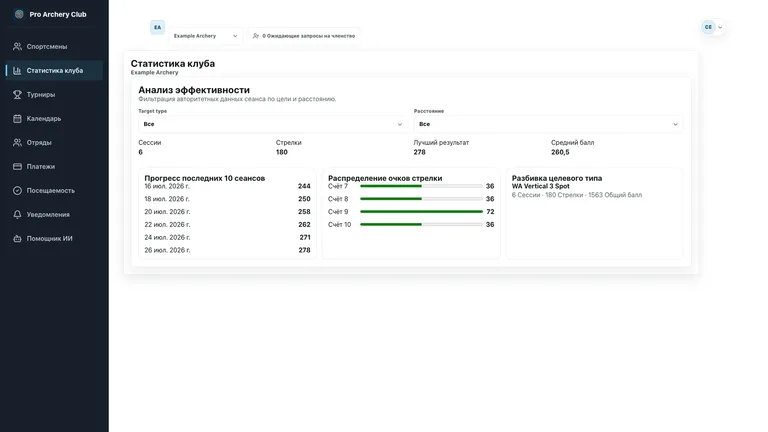768x432 pixels.
Task: Click the Счёт 8 progress bar
Action: [x=421, y=199]
